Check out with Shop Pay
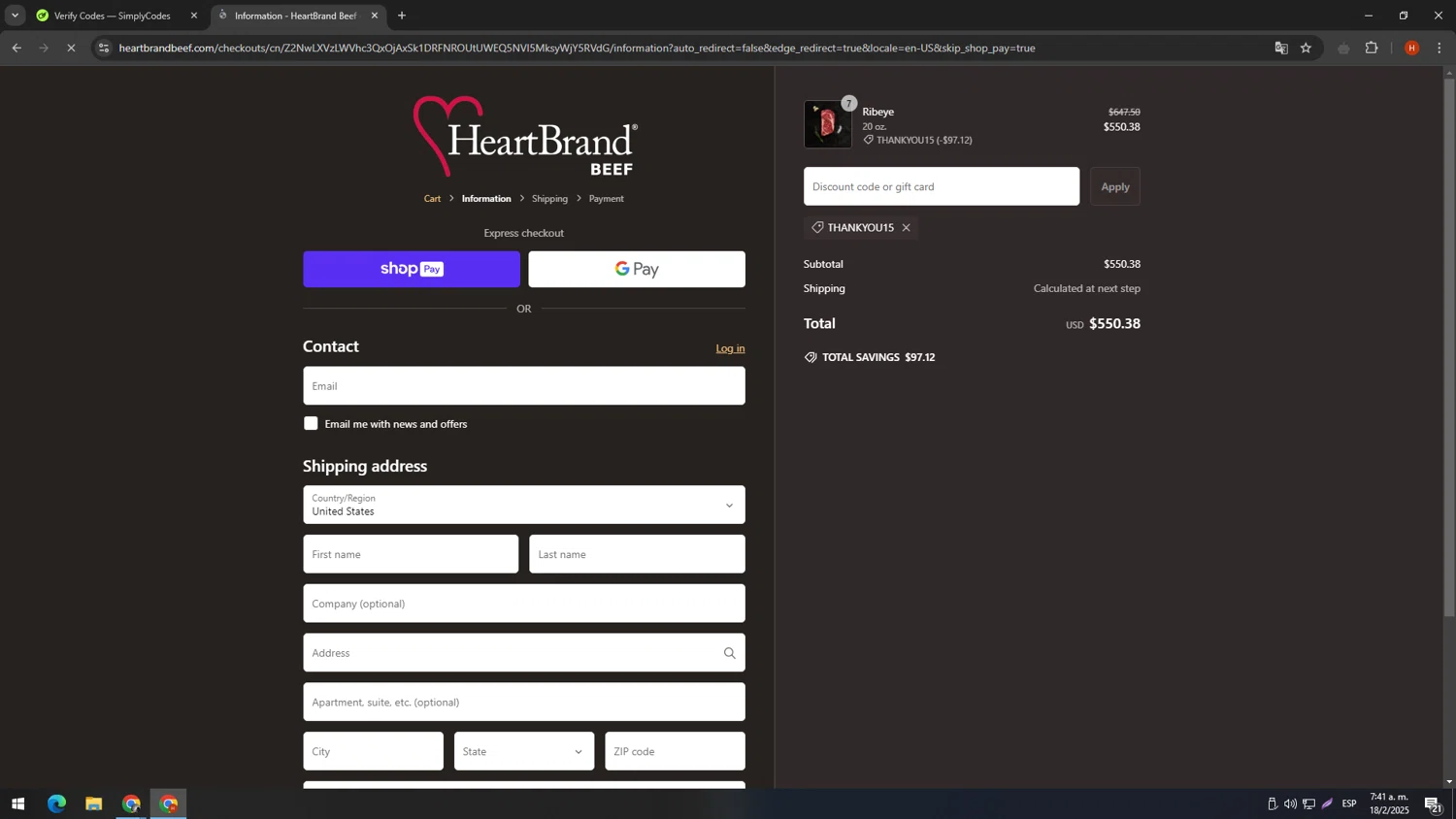 412,269
